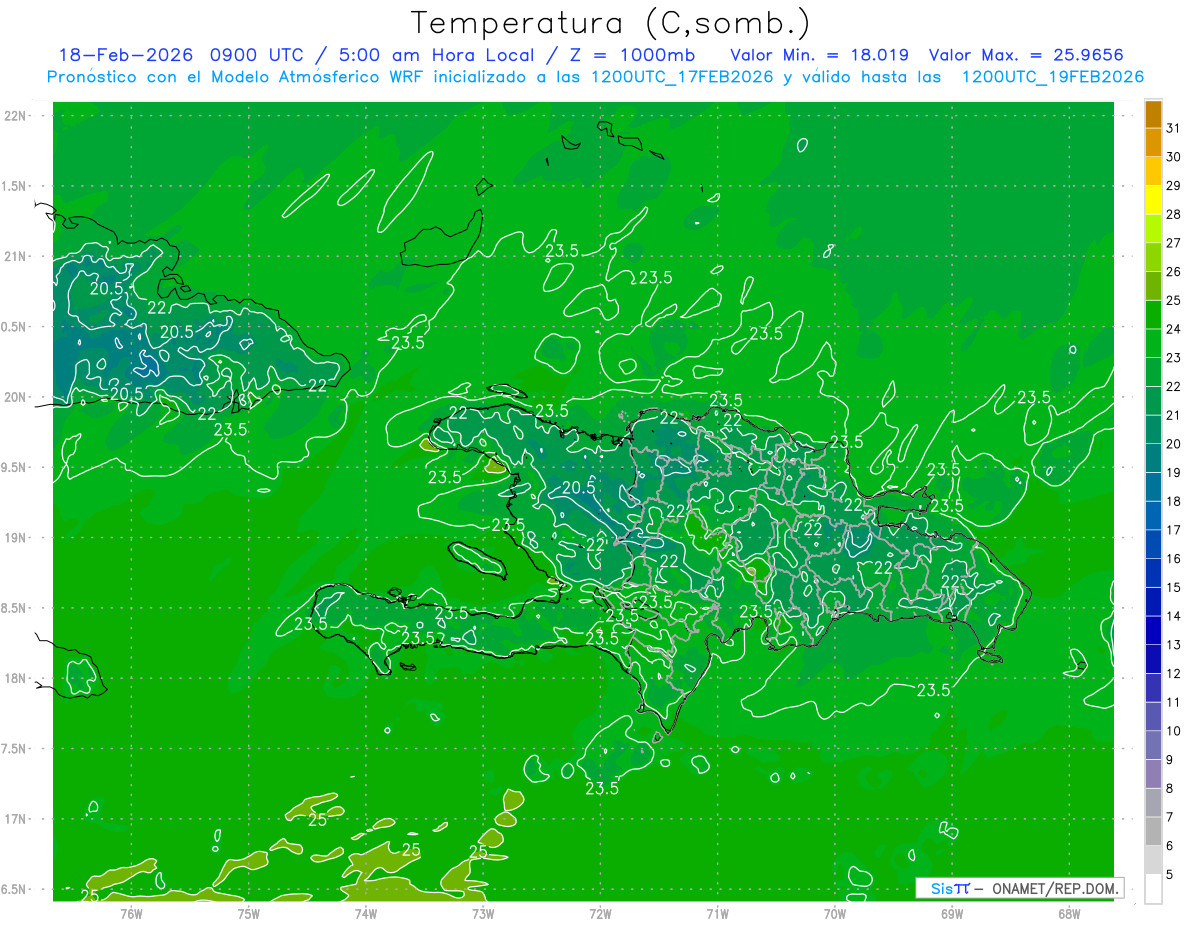This screenshot has width=1200, height=927.
Task: Select the '18-Feb-2026' date text
Action: pos(125,55)
